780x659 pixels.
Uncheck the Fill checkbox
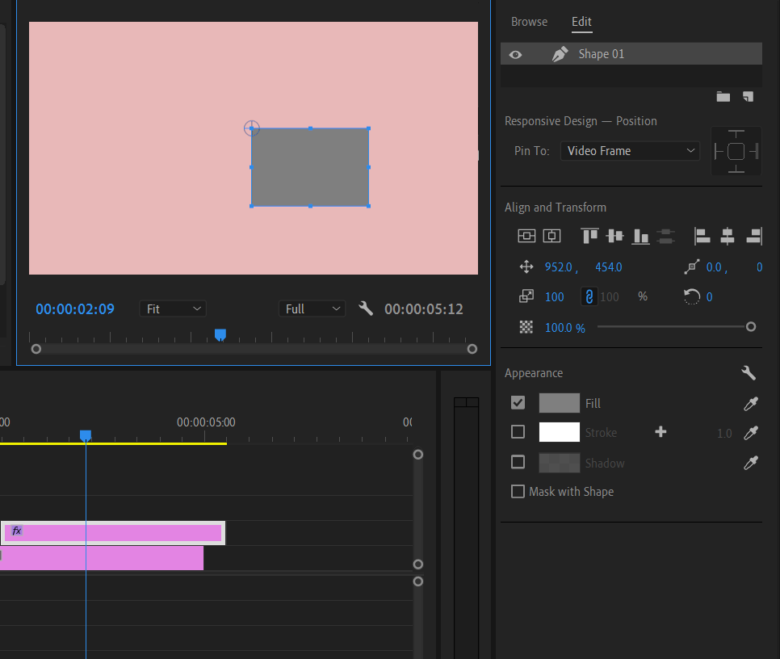(518, 402)
